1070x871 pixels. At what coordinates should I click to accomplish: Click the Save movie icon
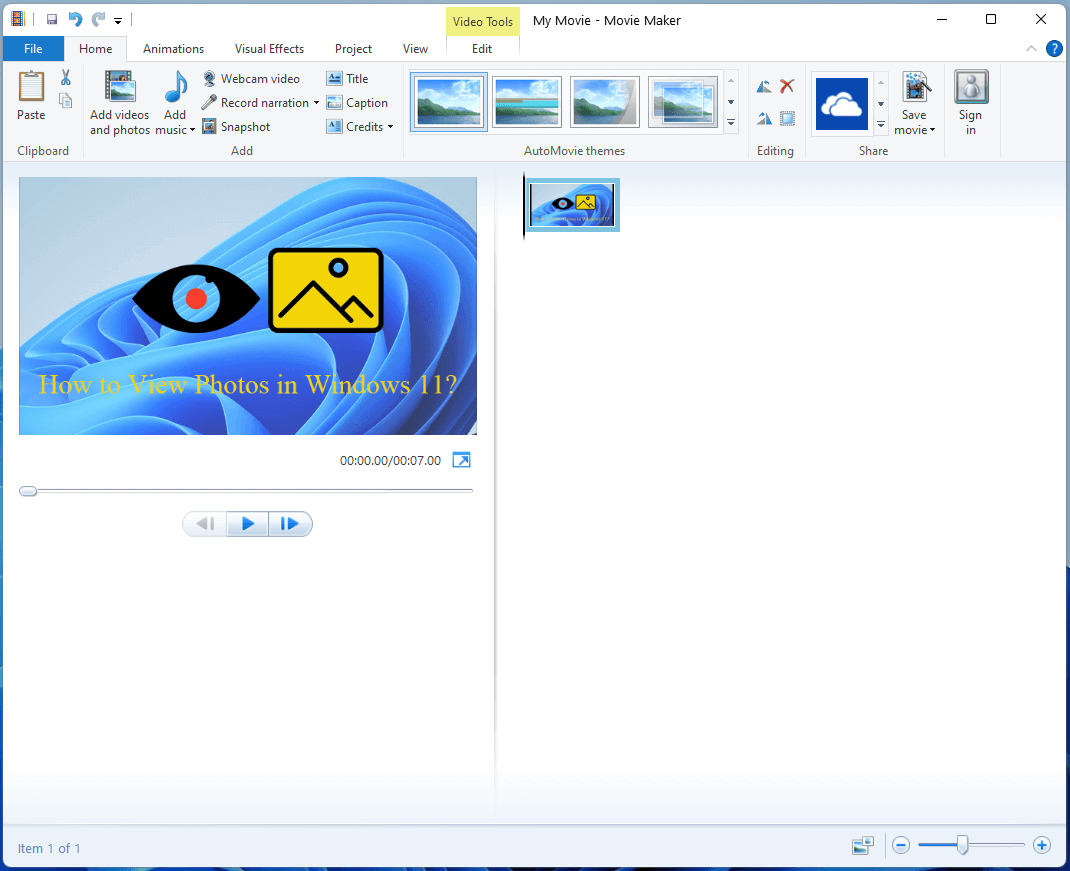914,87
